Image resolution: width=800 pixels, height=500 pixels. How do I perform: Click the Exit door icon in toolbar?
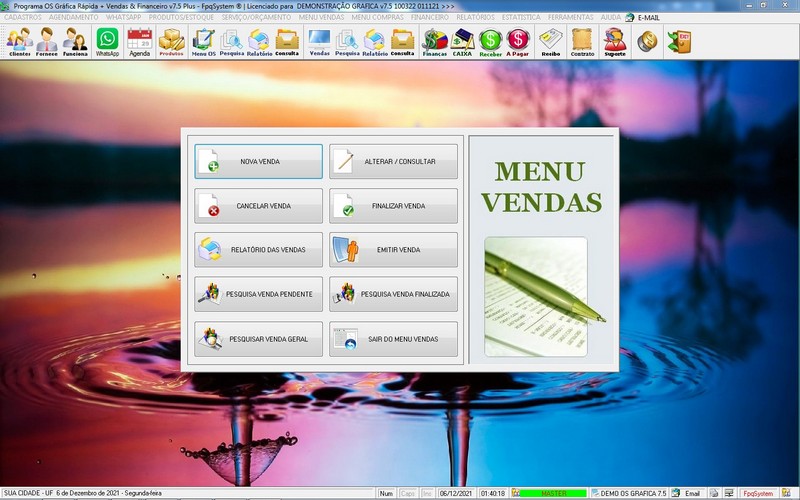[679, 41]
